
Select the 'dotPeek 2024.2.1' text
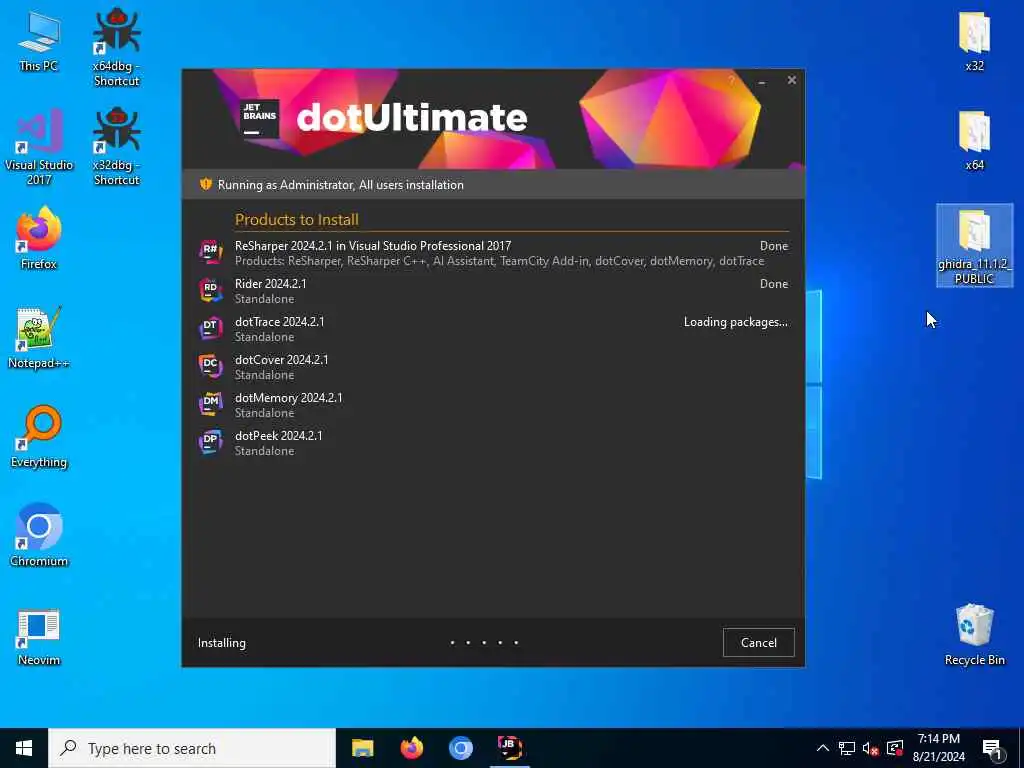(279, 435)
